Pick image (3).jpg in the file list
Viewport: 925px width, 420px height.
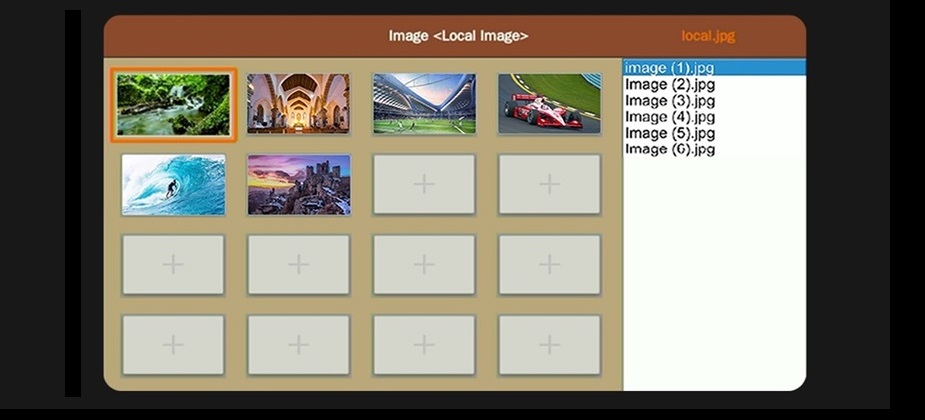[x=670, y=100]
